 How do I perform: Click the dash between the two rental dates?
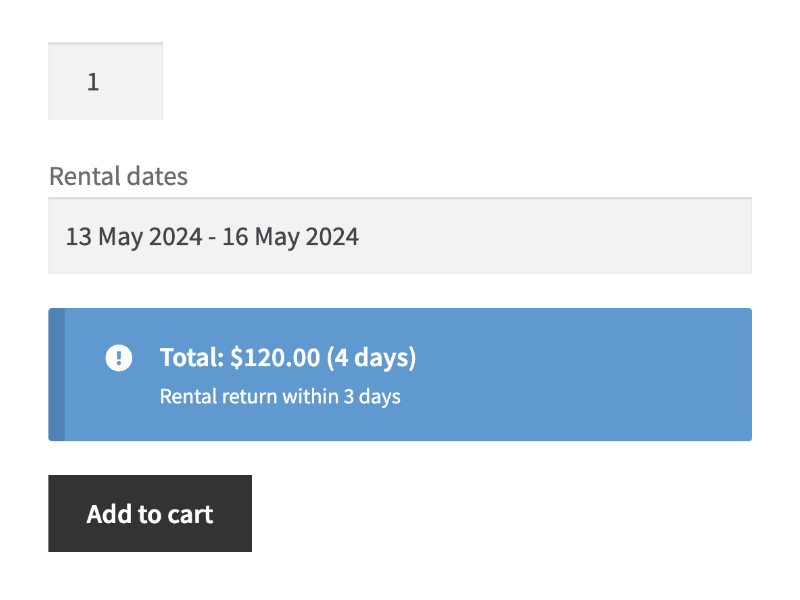[x=211, y=237]
